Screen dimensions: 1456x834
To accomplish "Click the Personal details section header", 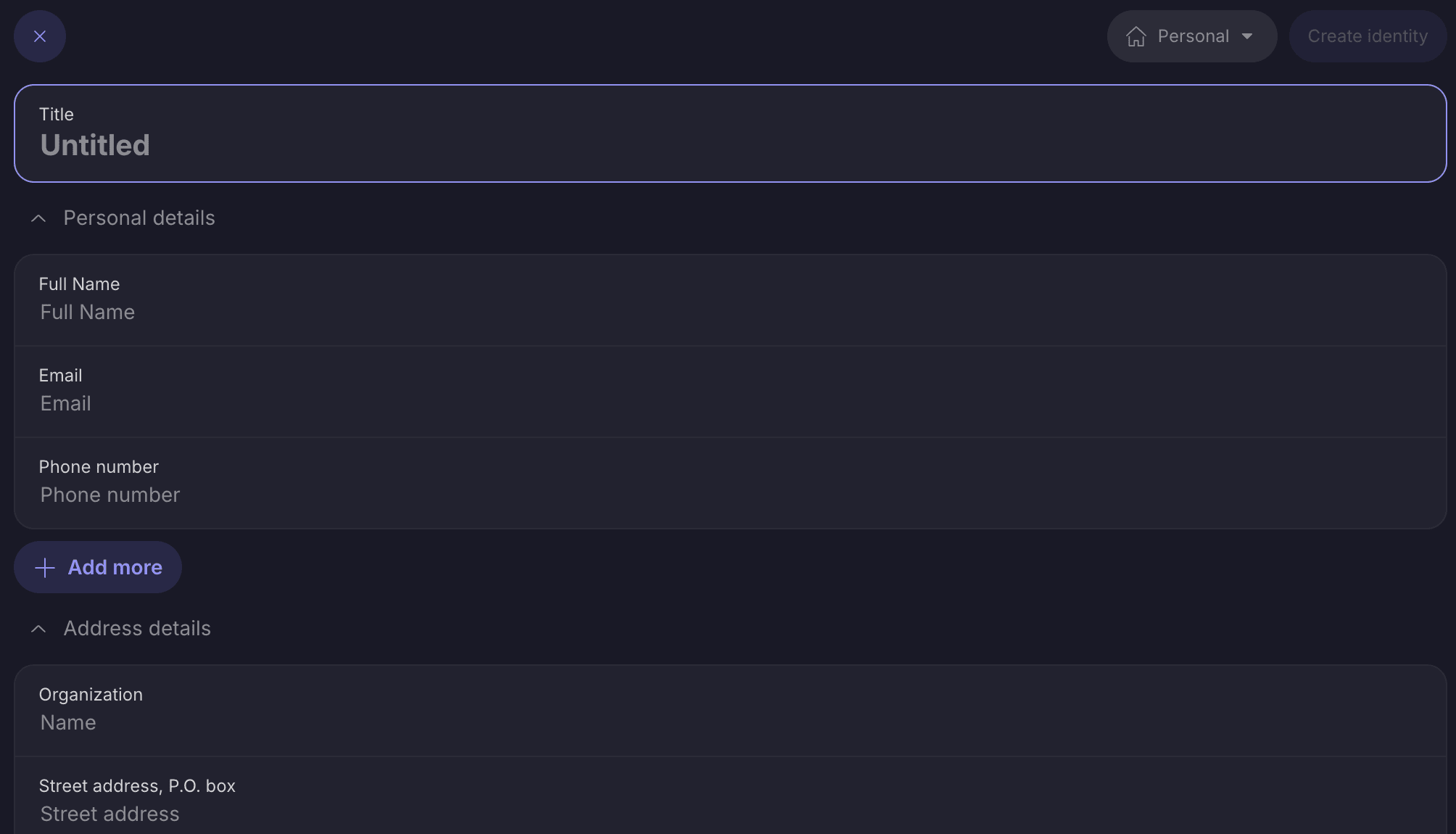I will tap(139, 218).
